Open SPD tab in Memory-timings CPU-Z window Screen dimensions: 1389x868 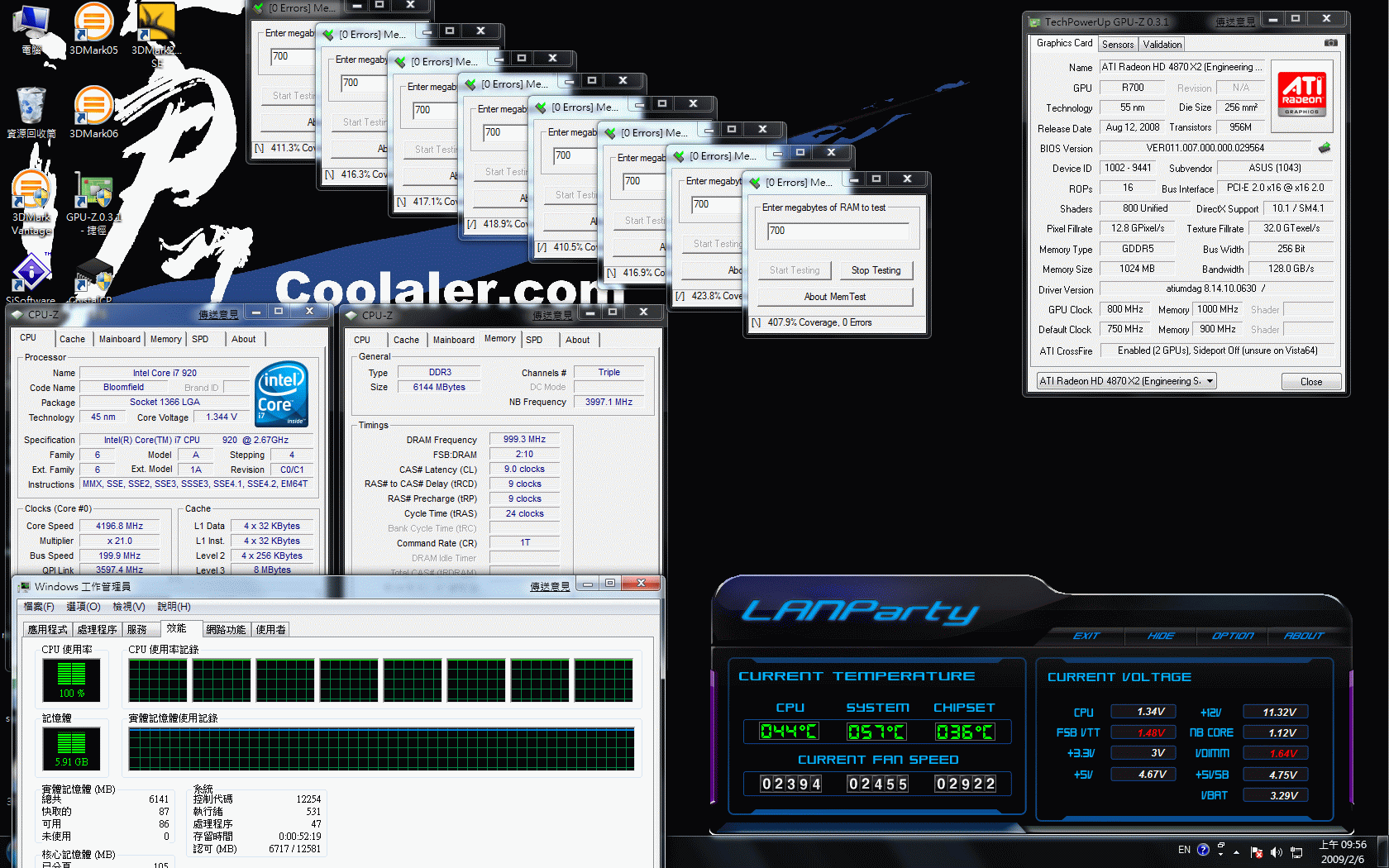(x=534, y=340)
